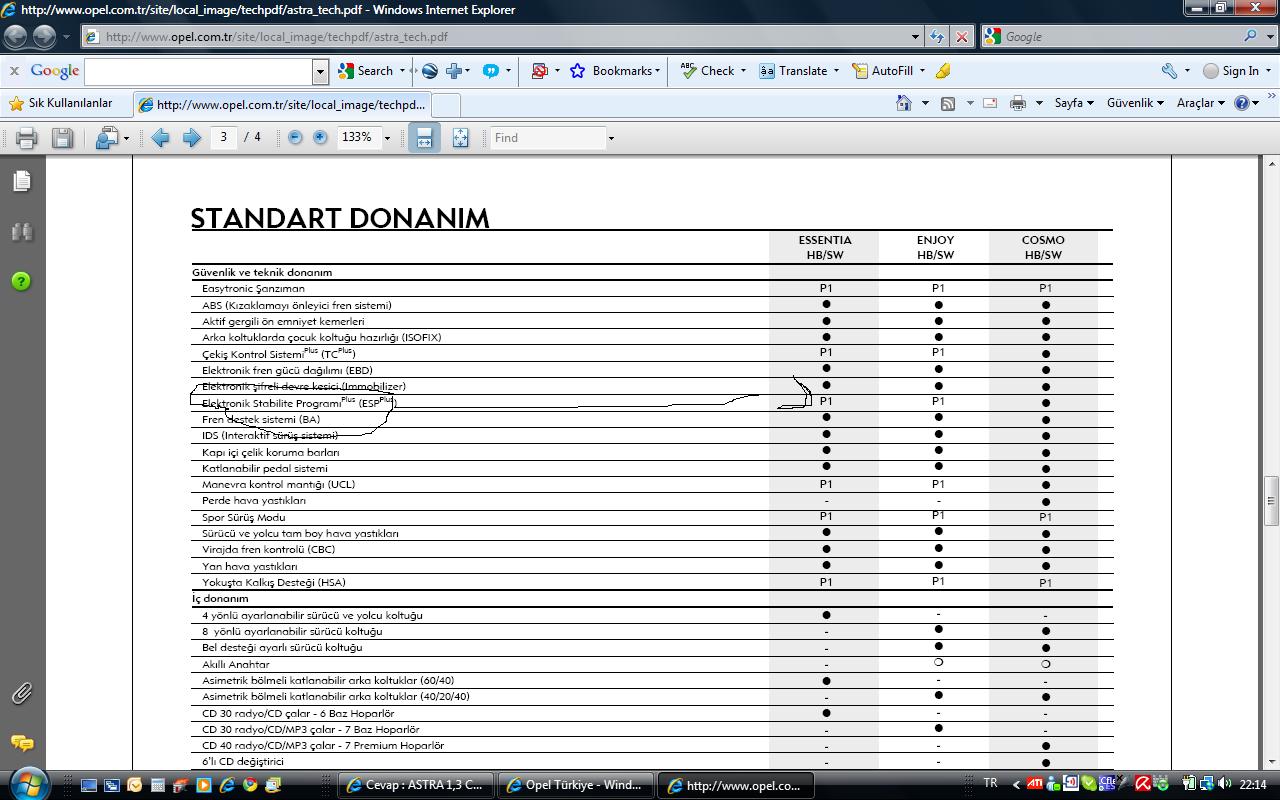Click the PDF page number field
Image resolution: width=1280 pixels, height=800 pixels.
click(x=223, y=137)
